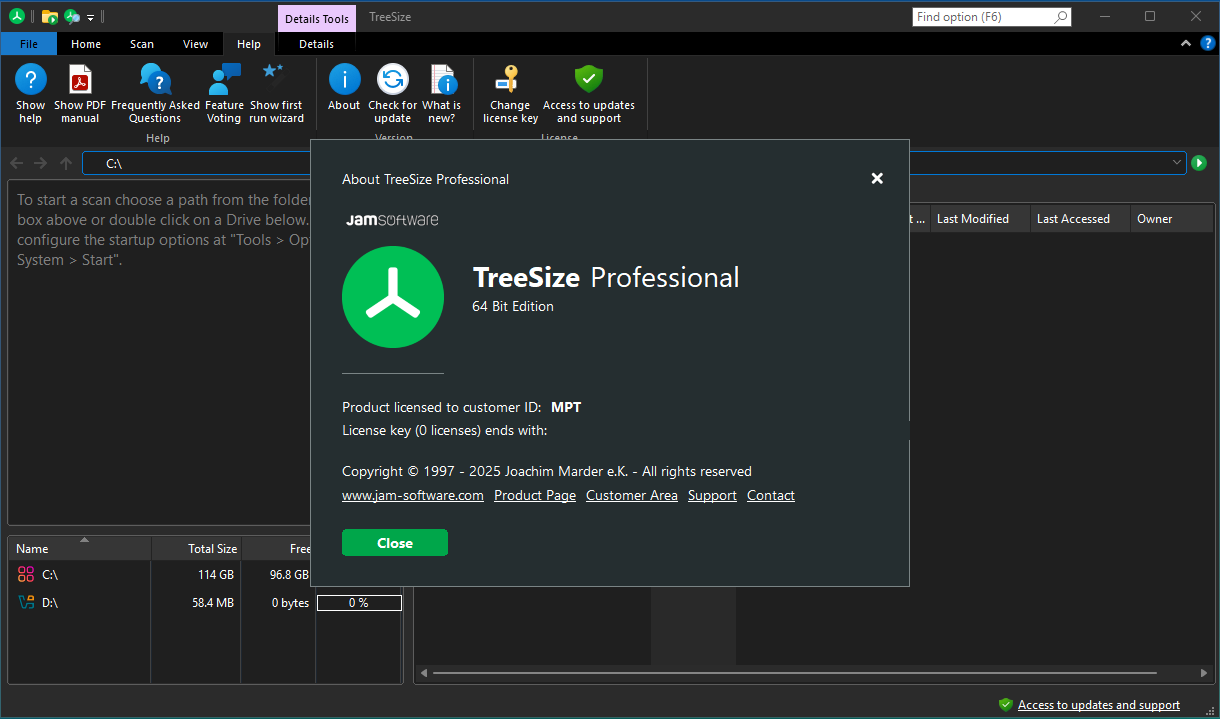Go forward with the right arrow

(x=41, y=163)
